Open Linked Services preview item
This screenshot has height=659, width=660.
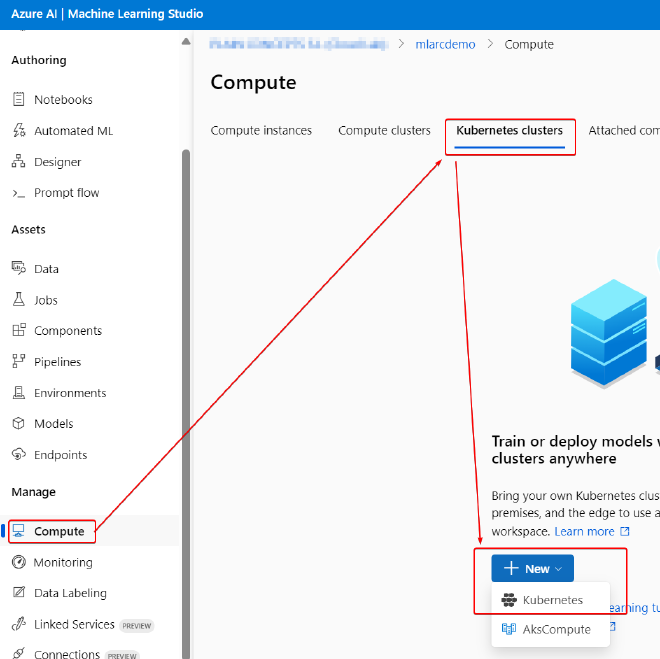74,624
